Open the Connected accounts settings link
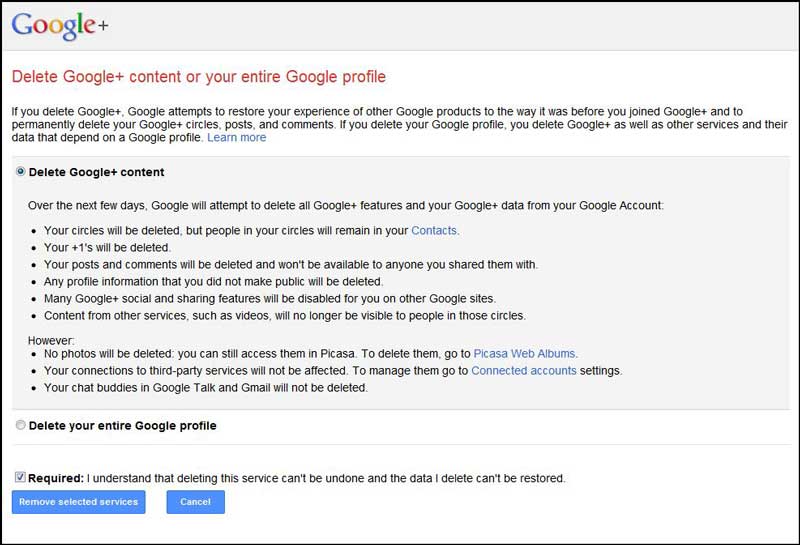The image size is (800, 545). tap(523, 370)
